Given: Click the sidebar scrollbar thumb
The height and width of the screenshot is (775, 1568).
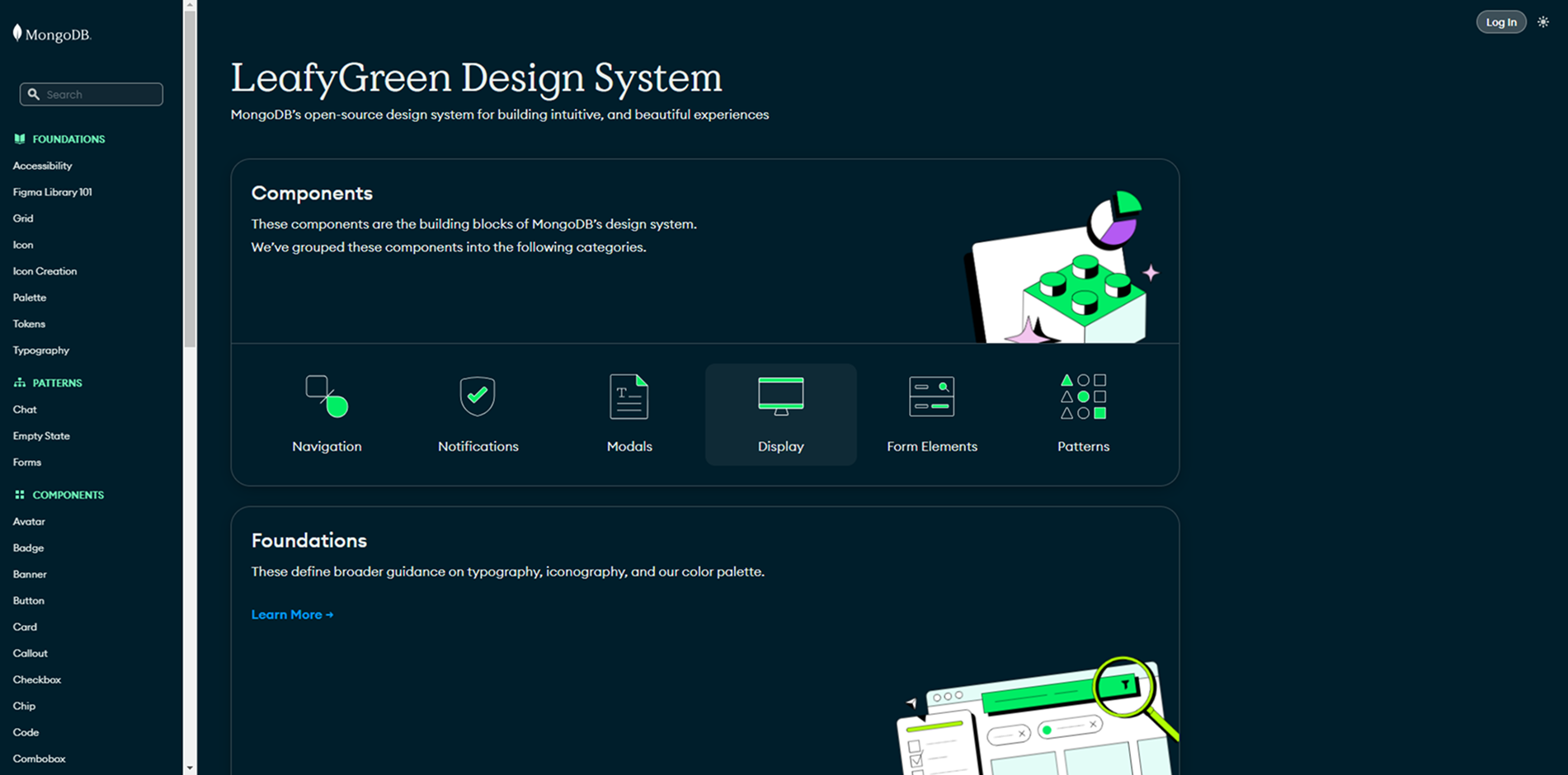Looking at the screenshot, I should [190, 178].
